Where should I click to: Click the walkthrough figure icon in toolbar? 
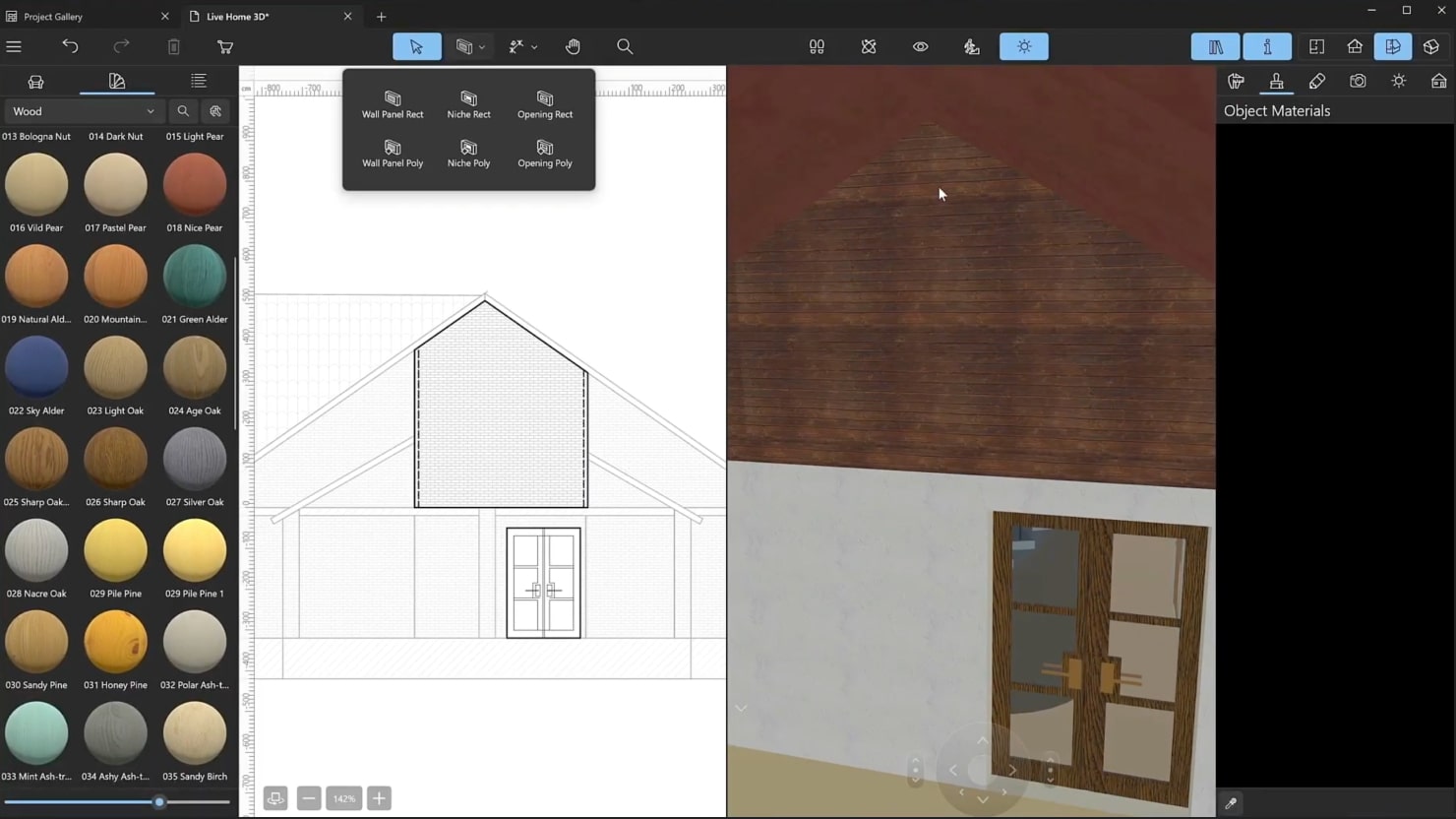click(x=972, y=46)
